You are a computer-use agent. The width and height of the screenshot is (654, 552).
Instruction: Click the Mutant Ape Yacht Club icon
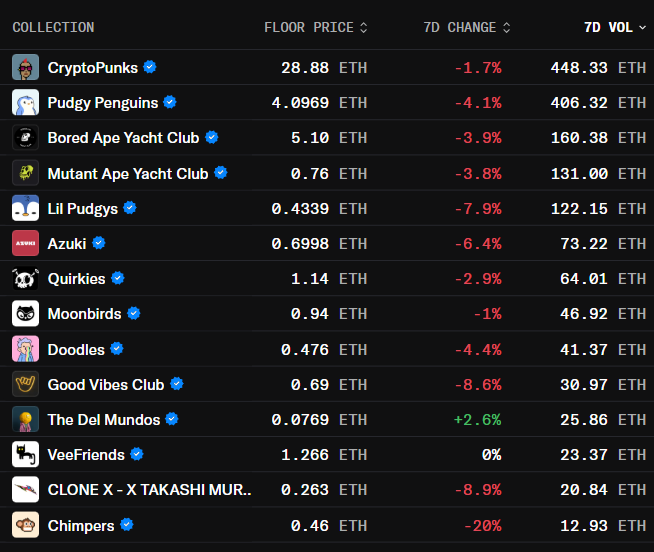tap(25, 173)
